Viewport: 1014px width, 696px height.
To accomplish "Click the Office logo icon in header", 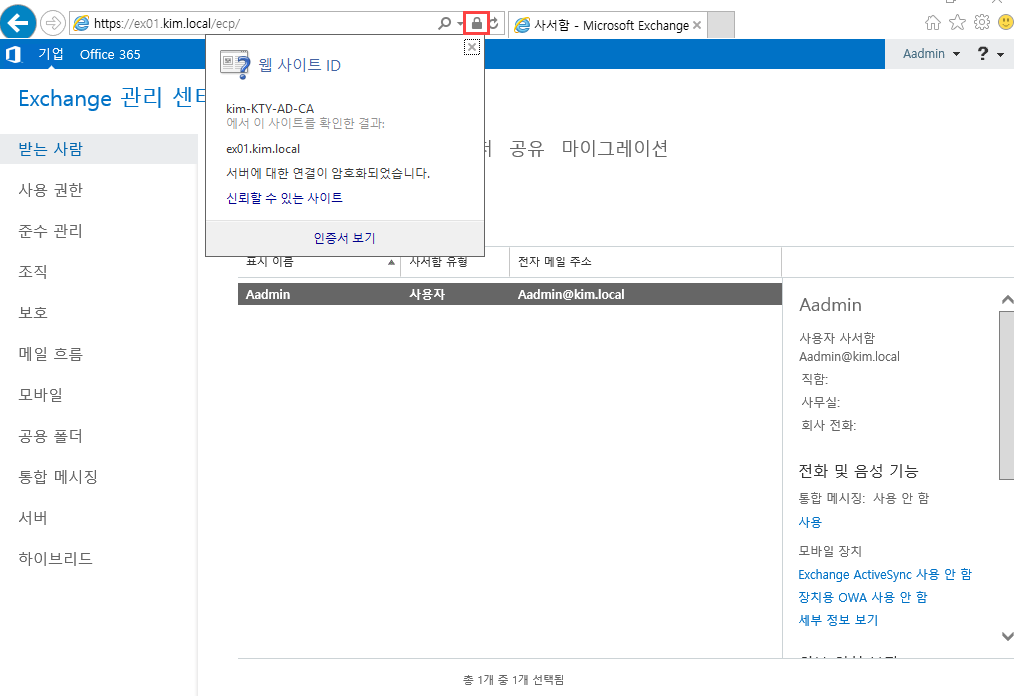I will (x=14, y=54).
